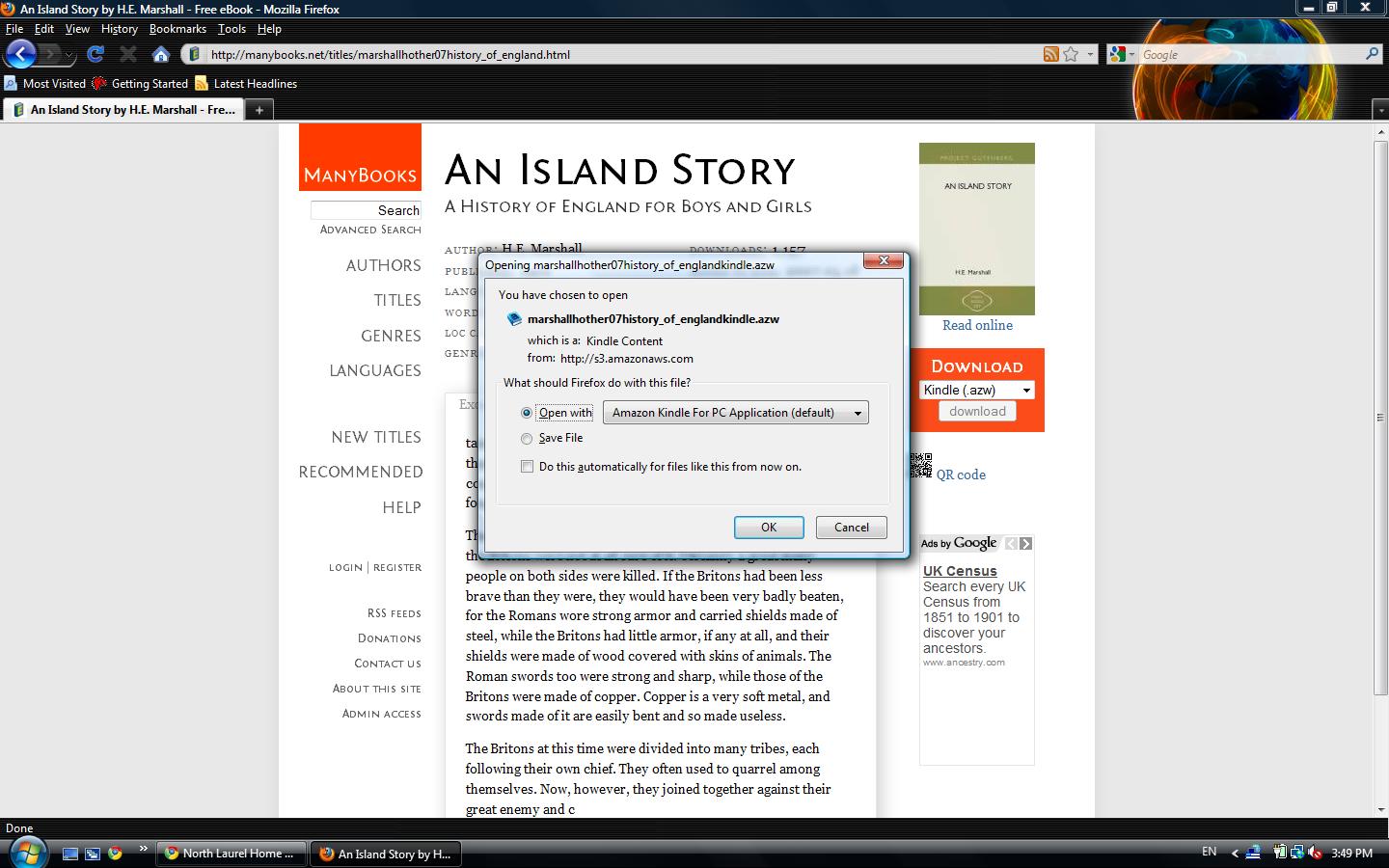
Task: Open the Genres page link
Action: [x=391, y=337]
